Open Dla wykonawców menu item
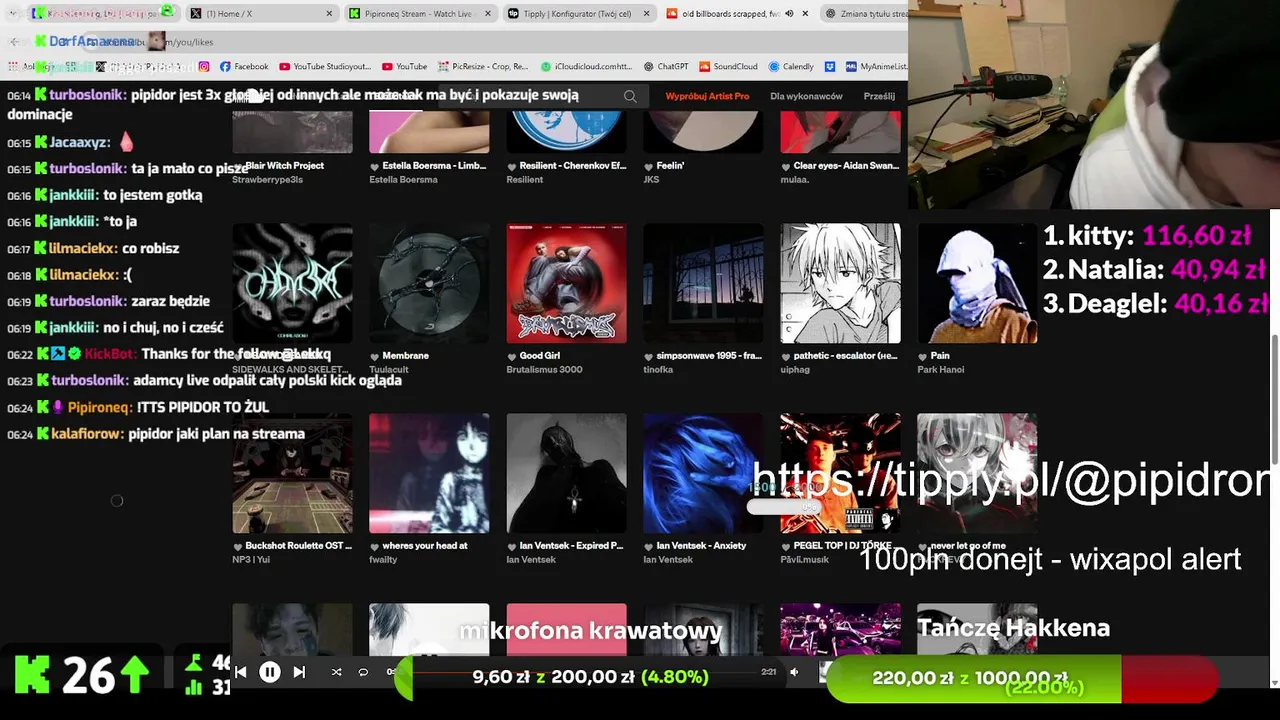This screenshot has width=1280, height=720. click(806, 96)
